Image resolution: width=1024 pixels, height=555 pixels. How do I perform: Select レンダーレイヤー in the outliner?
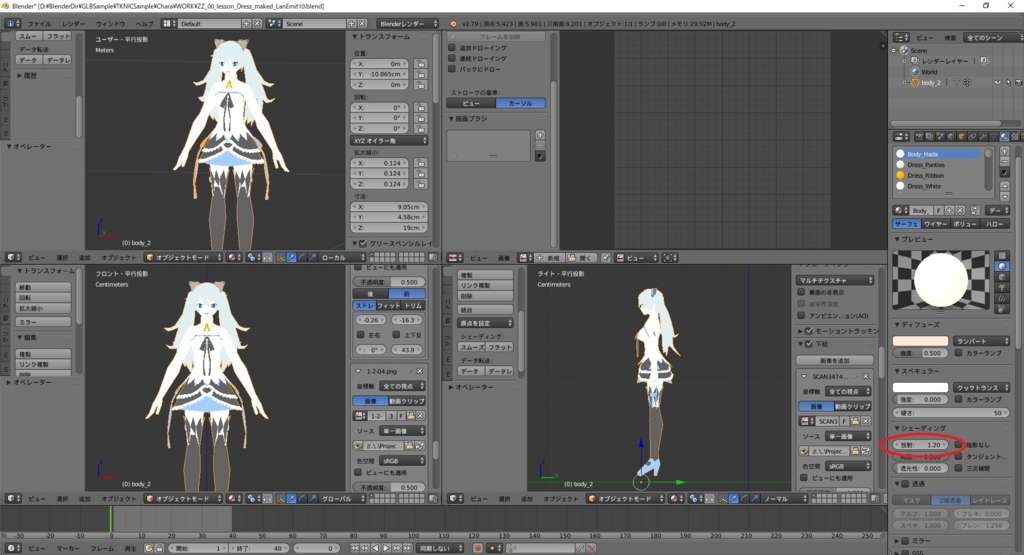pyautogui.click(x=945, y=61)
